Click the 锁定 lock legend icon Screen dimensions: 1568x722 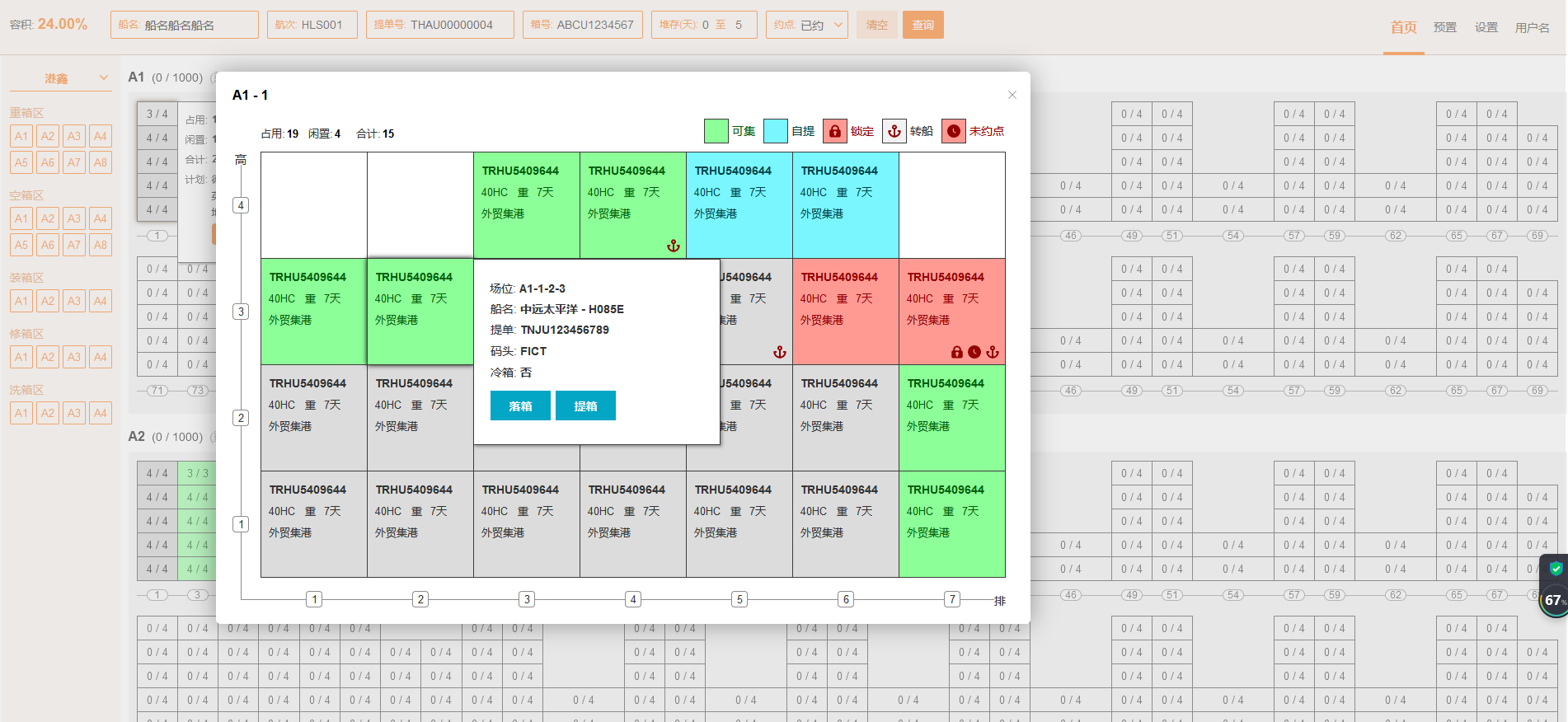pyautogui.click(x=834, y=131)
